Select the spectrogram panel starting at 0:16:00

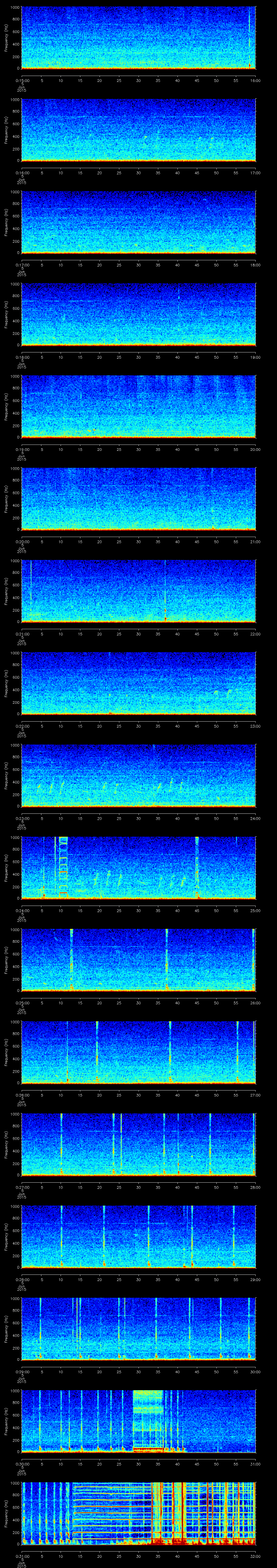138,130
